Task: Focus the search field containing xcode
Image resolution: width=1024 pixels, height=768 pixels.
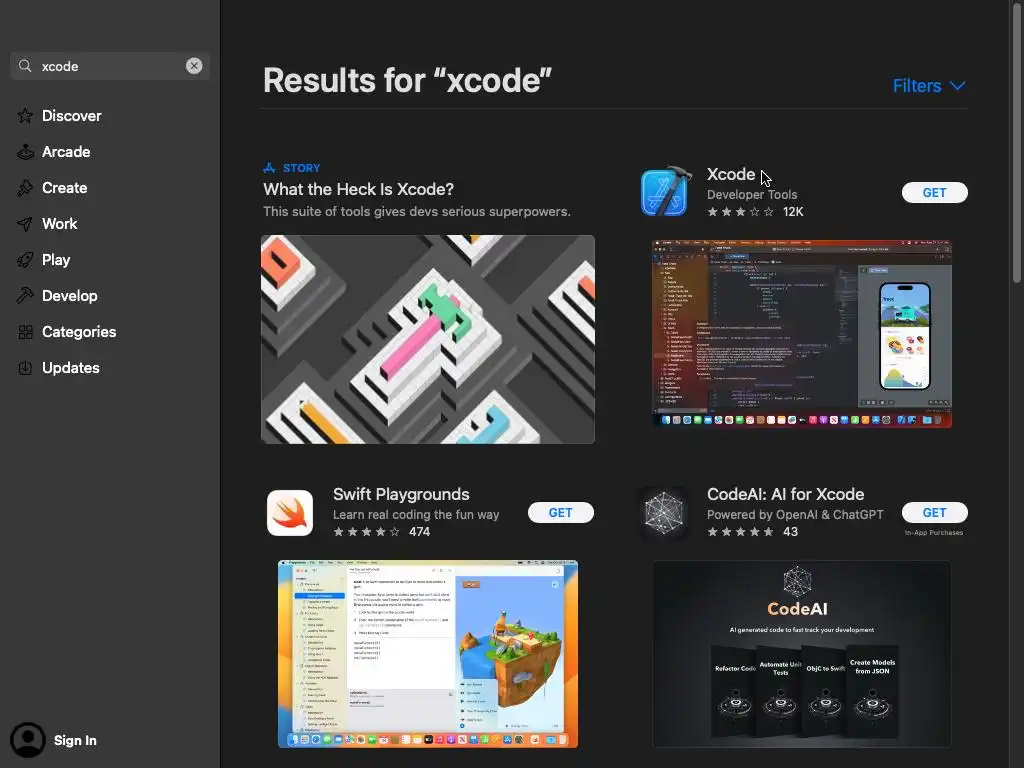Action: (x=110, y=66)
